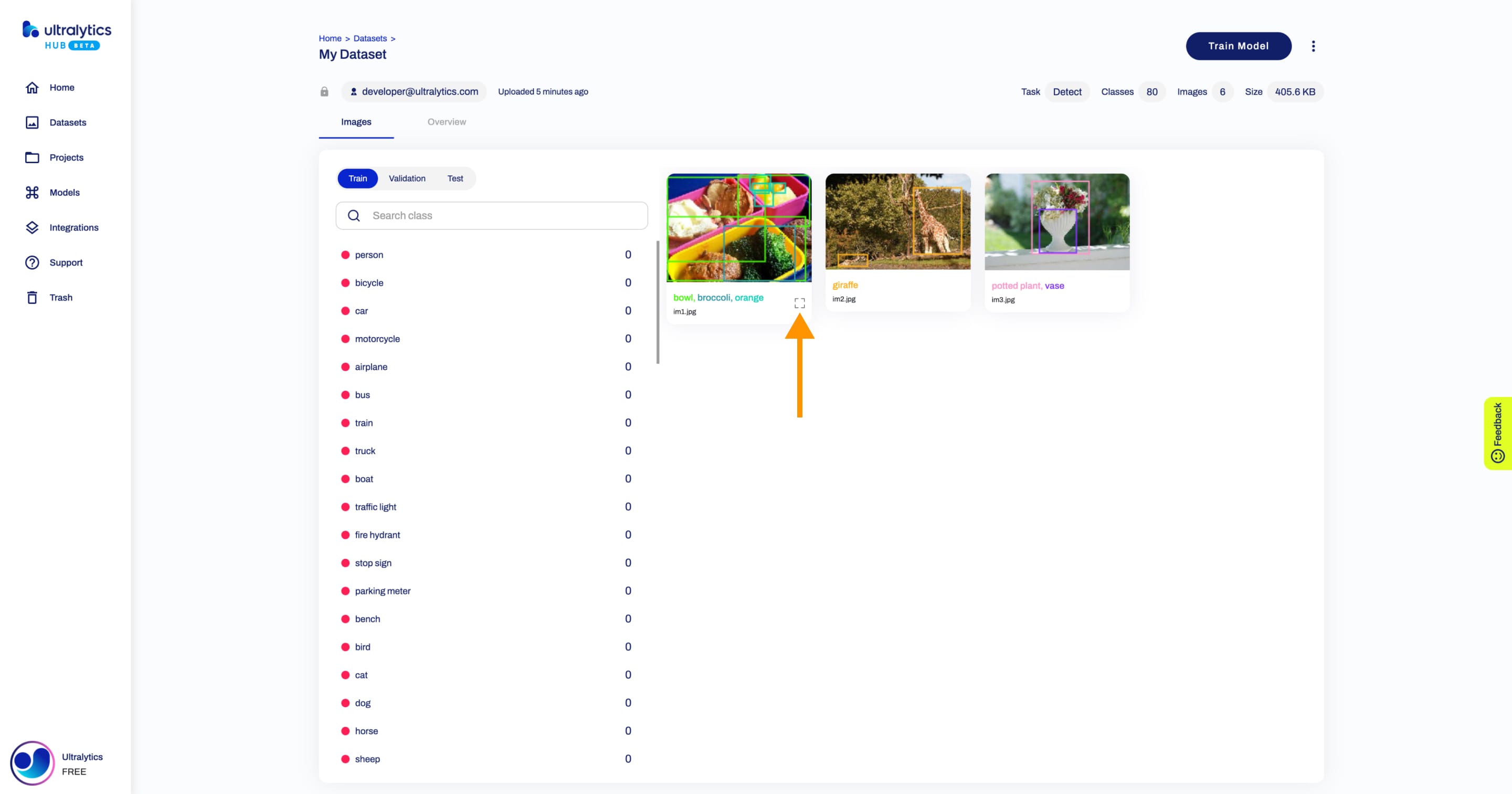Screen dimensions: 1512x794
Task: Expand the fullscreen icon on im1.jpg
Action: coord(800,304)
